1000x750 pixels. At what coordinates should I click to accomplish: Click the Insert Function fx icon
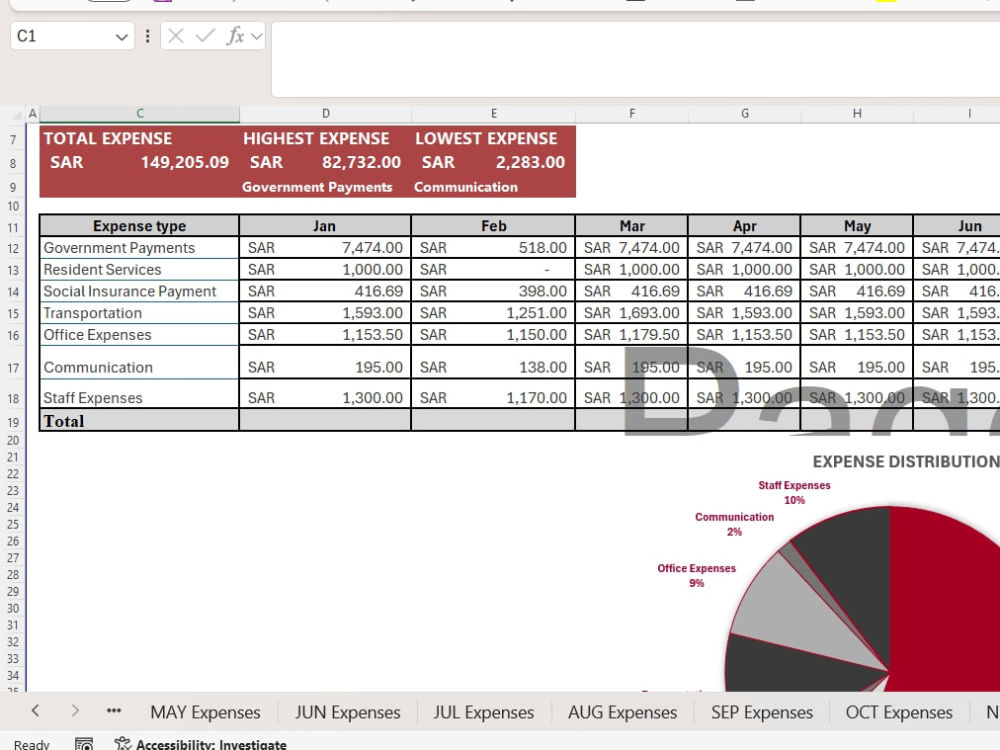point(235,36)
